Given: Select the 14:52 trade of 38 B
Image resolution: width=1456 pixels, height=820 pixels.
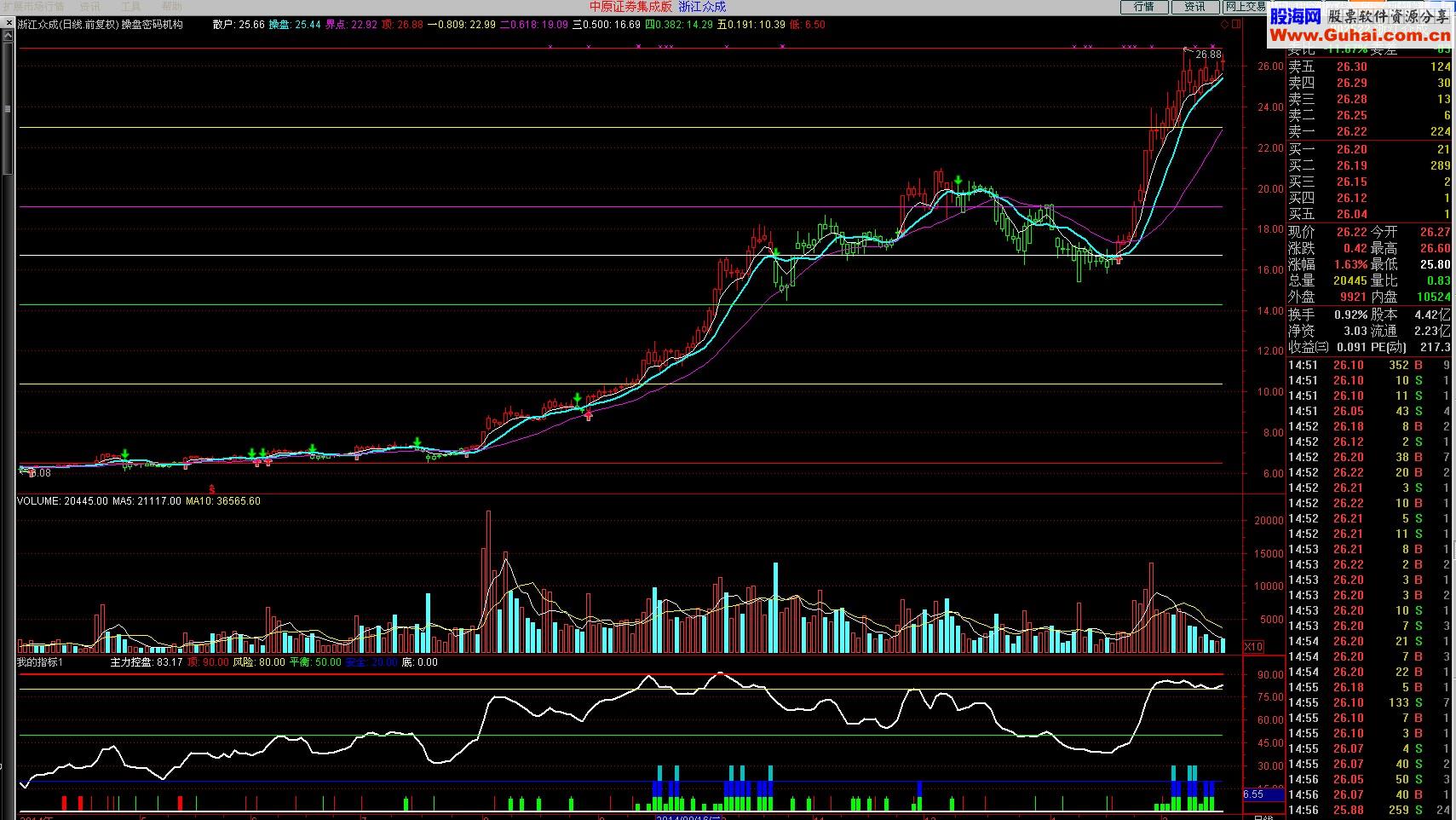Looking at the screenshot, I should pos(1369,457).
